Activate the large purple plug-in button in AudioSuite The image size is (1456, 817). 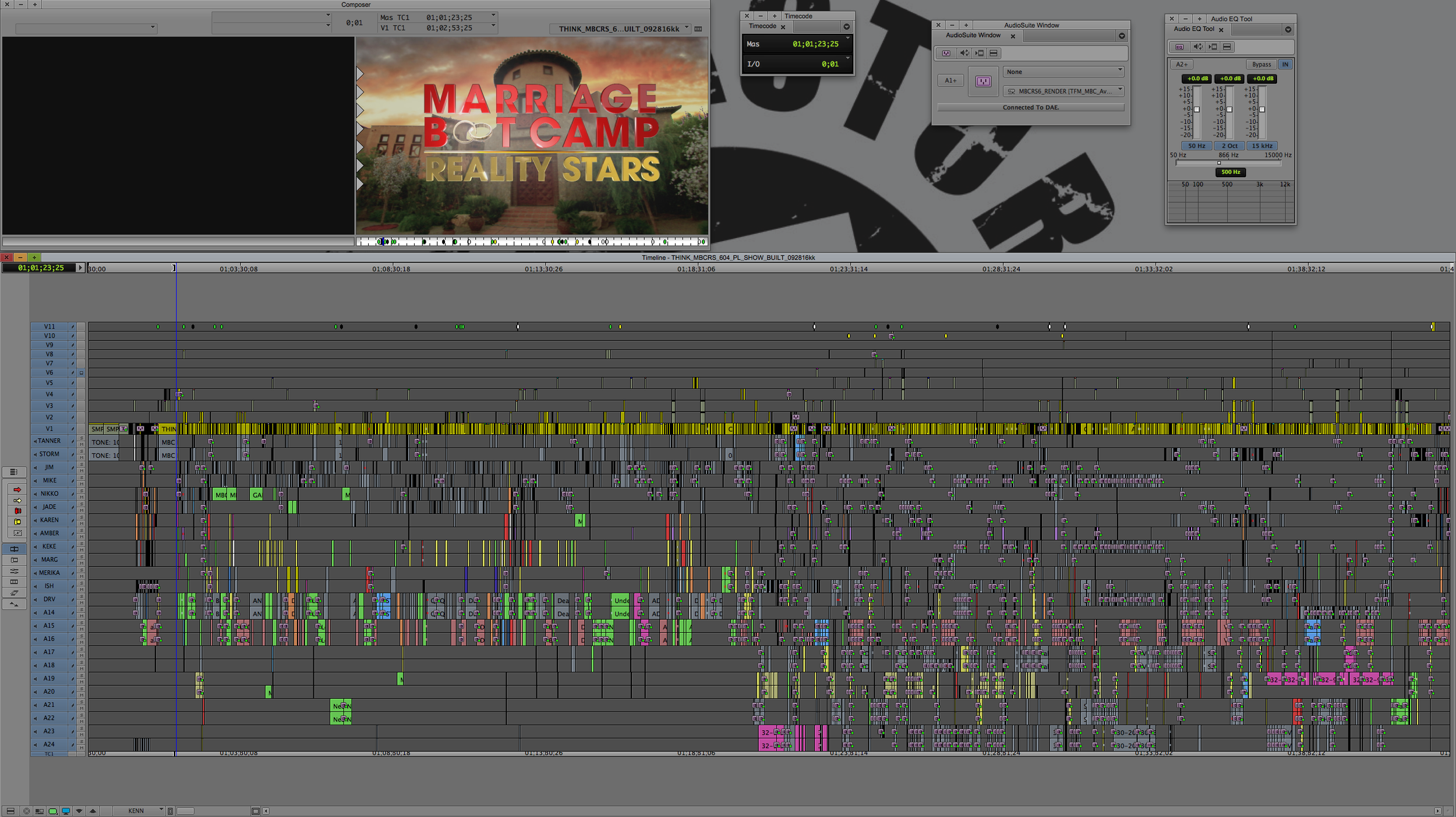tap(983, 82)
